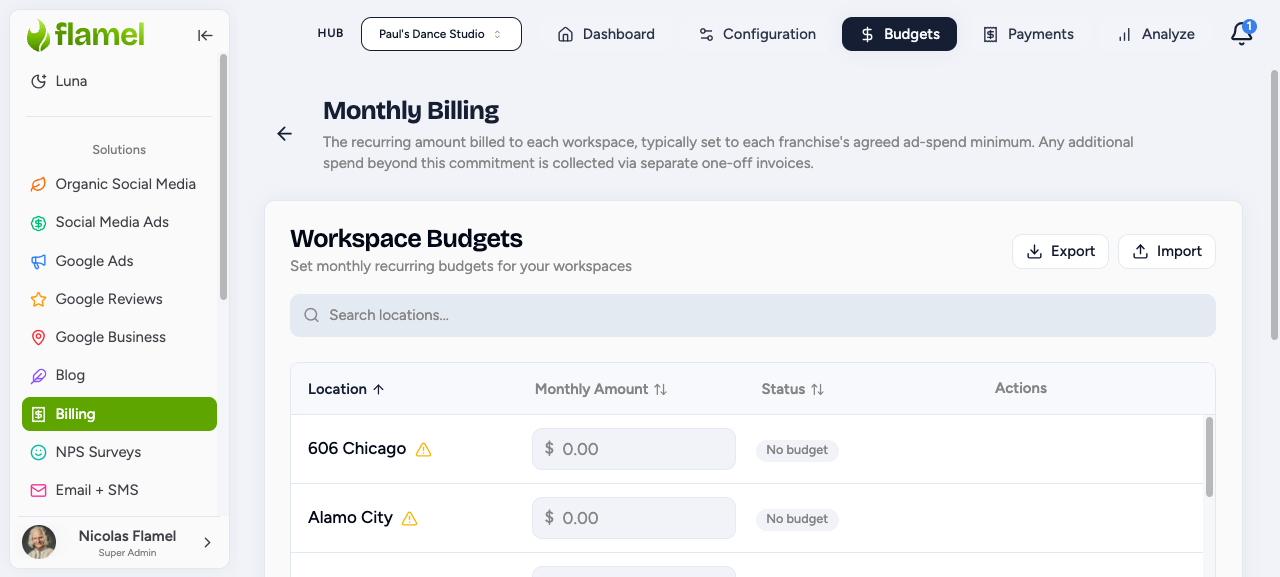The height and width of the screenshot is (577, 1280).
Task: Open Organic Social Media
Action: [119, 184]
